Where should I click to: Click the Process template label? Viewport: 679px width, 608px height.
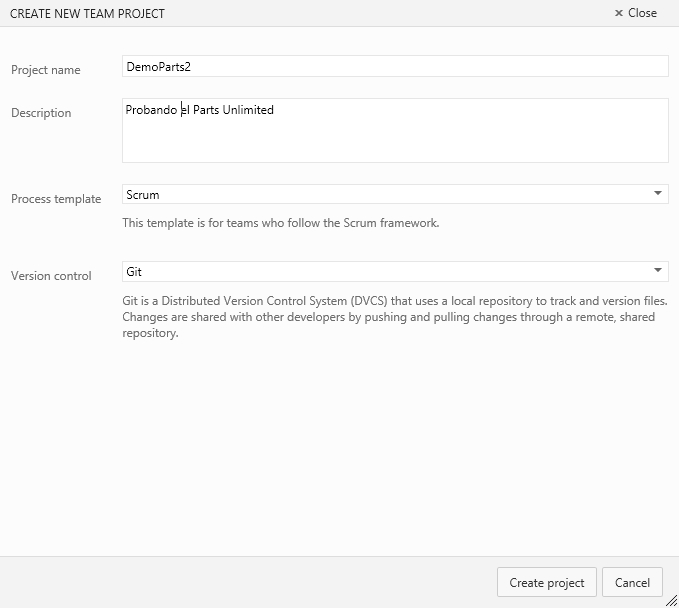(x=56, y=199)
